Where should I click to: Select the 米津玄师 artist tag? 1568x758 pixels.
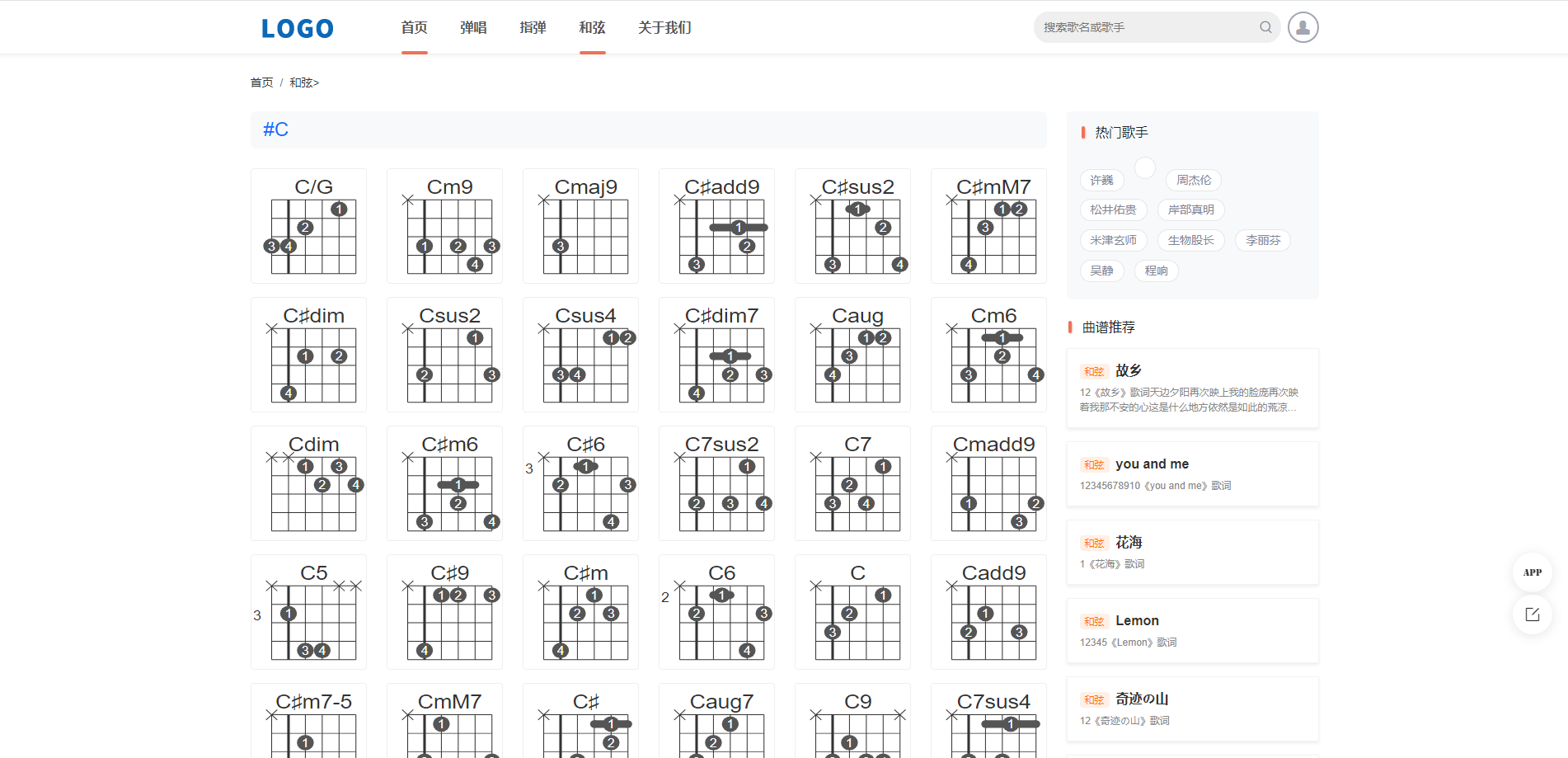1113,240
